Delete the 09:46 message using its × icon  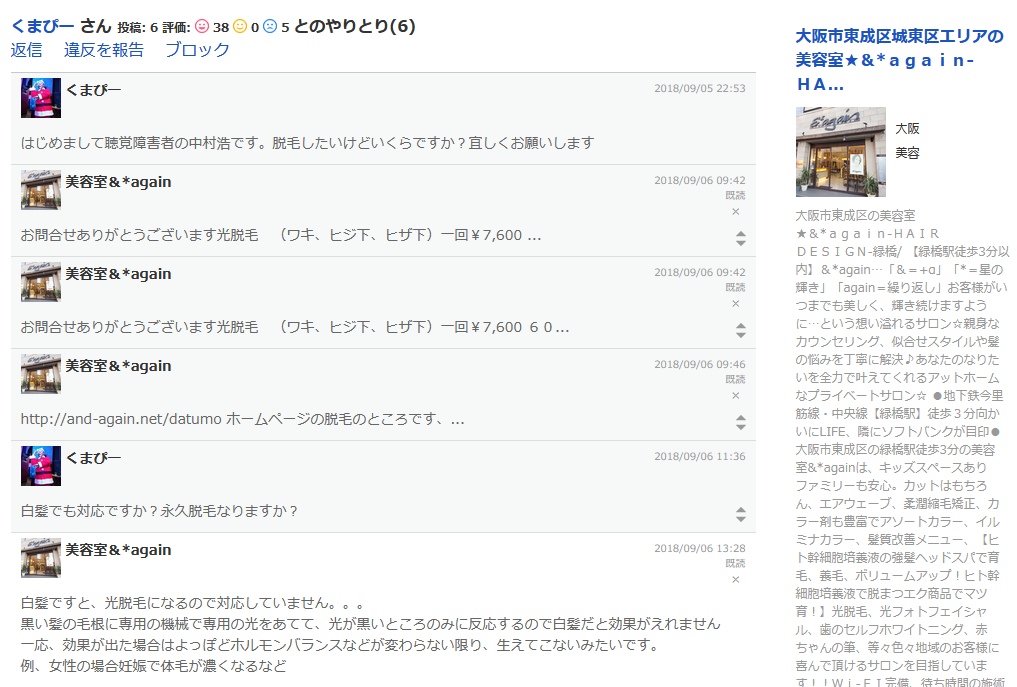coord(736,396)
